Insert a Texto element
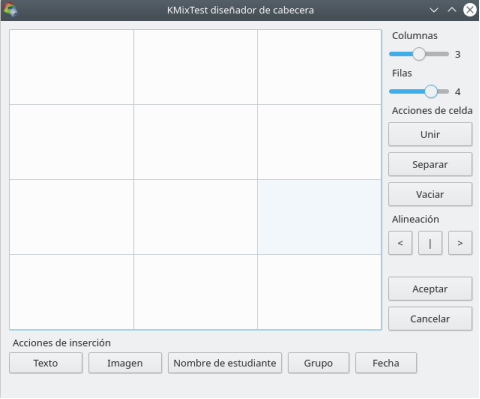This screenshot has height=399, width=480. click(x=46, y=363)
